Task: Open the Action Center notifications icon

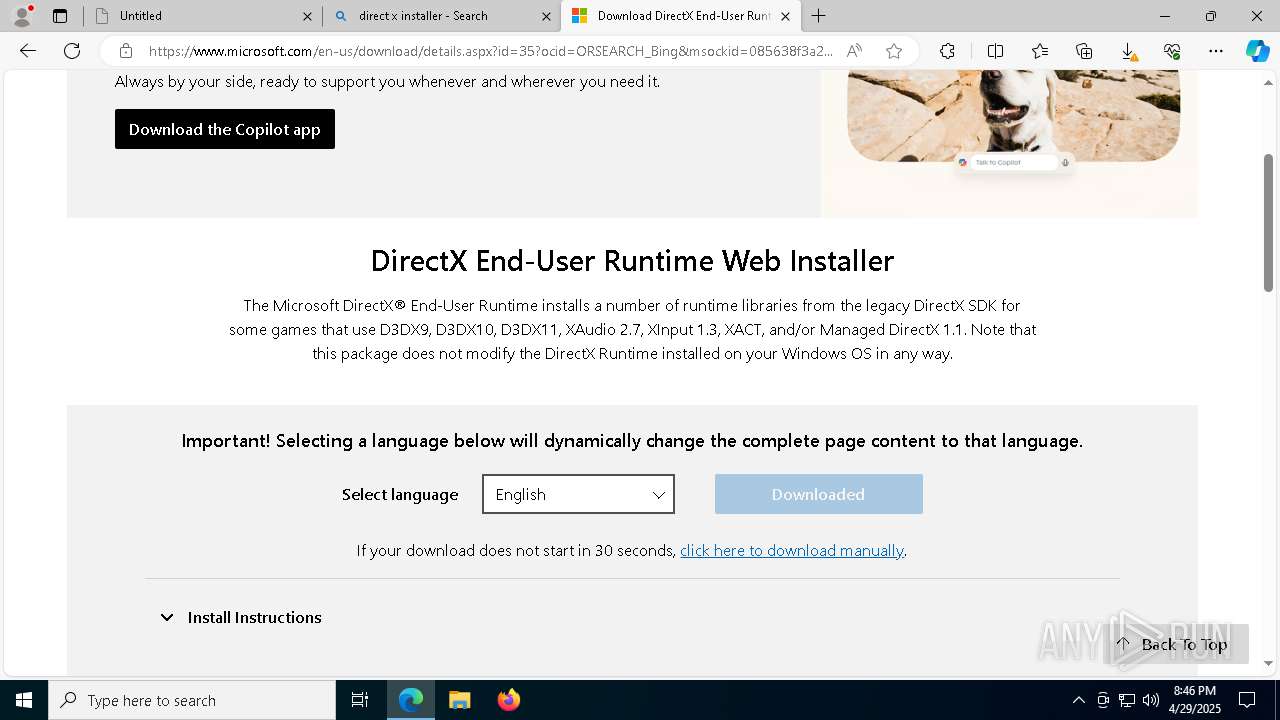Action: tap(1247, 700)
